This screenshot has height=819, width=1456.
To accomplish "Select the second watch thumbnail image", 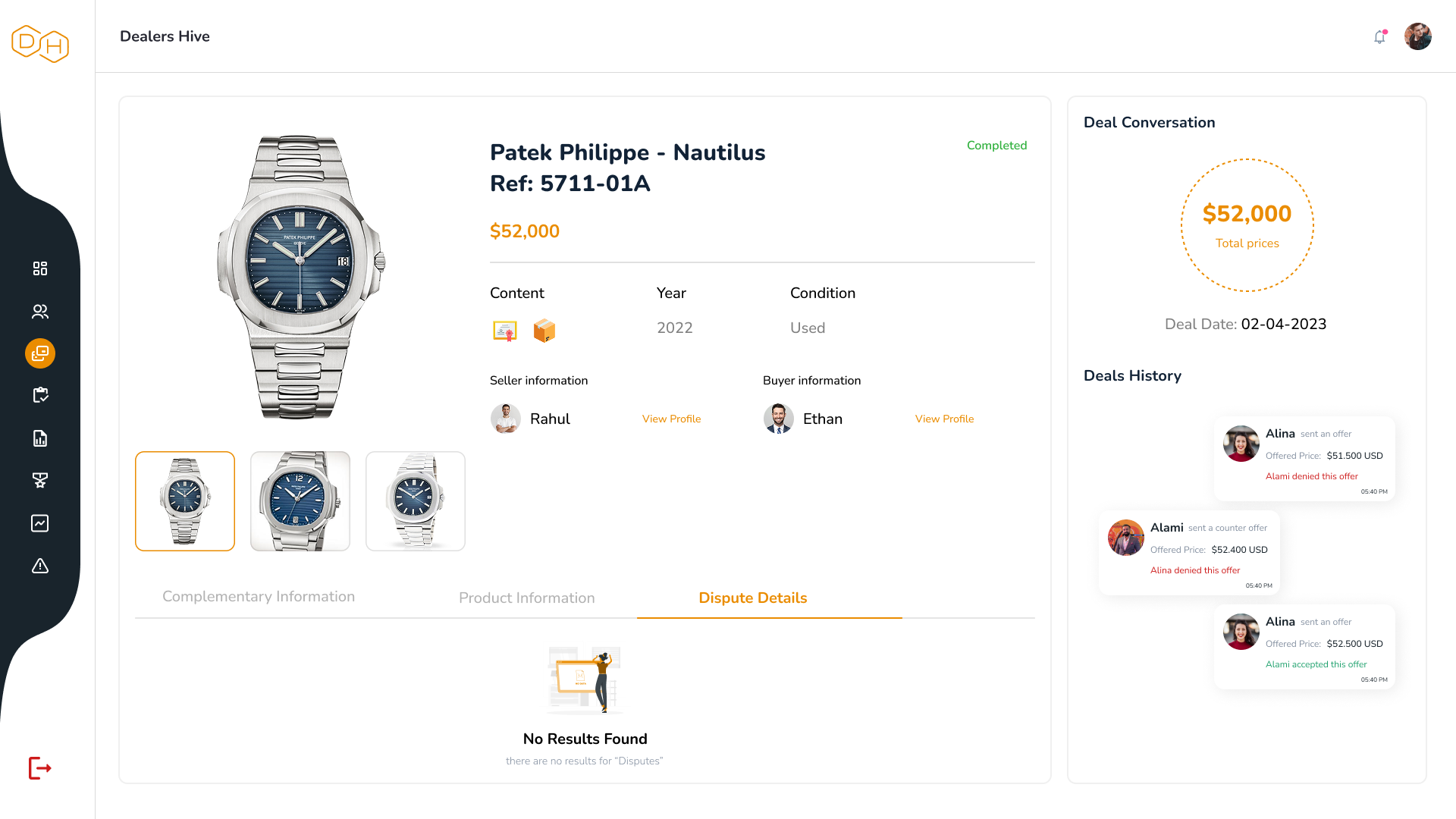I will tap(300, 501).
